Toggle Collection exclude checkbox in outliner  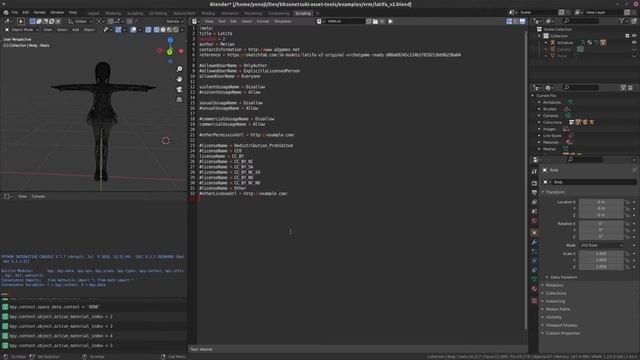pyautogui.click(x=627, y=36)
